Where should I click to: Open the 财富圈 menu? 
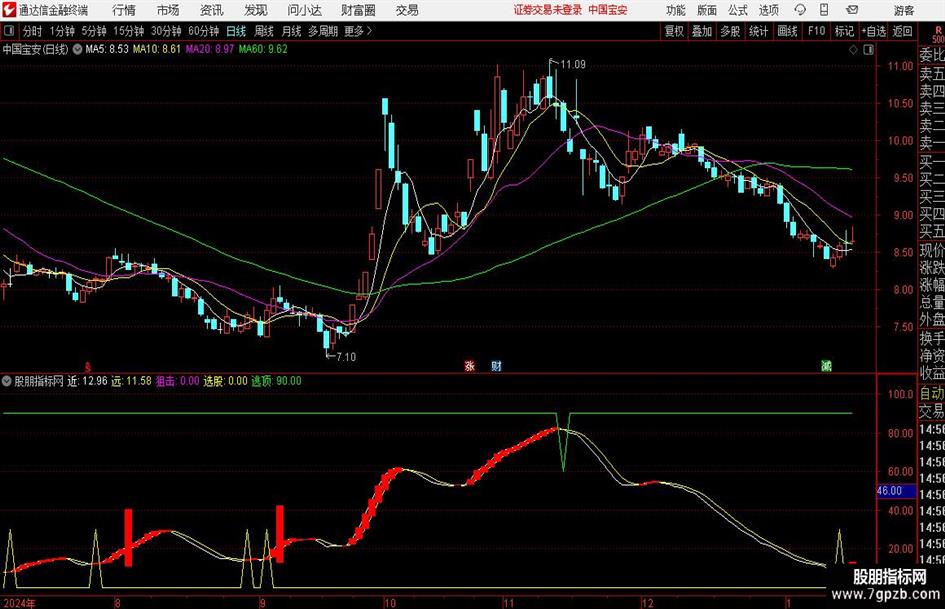pyautogui.click(x=358, y=10)
